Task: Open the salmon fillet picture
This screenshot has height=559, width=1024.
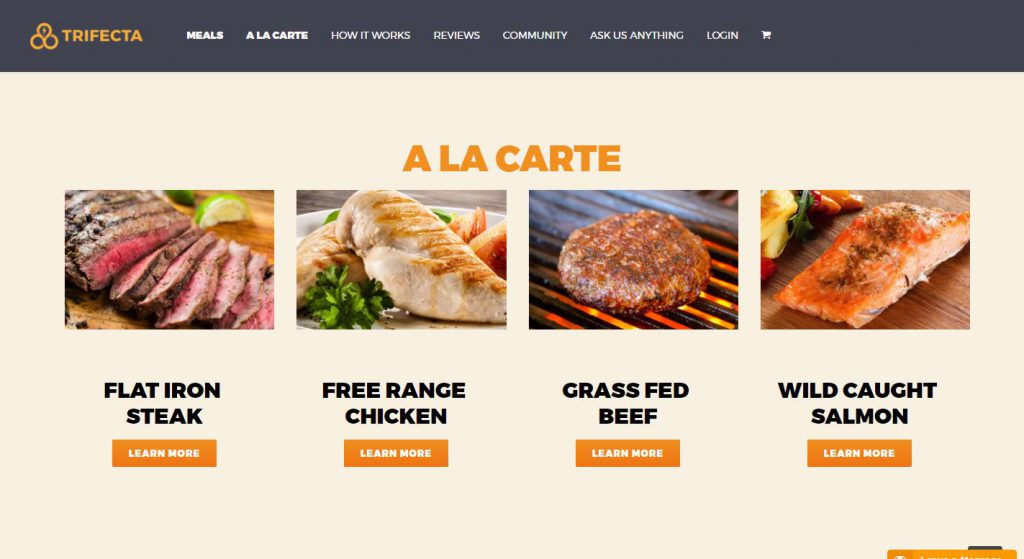Action: click(865, 260)
